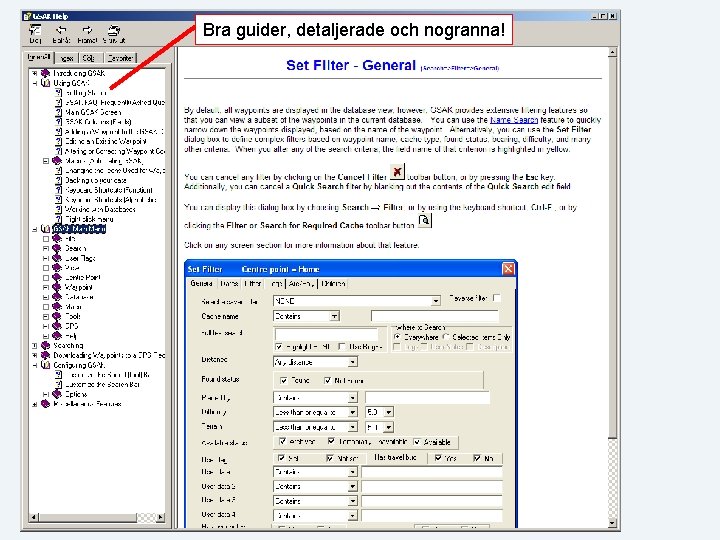Select the Everywhere radio button
720x540 pixels.
point(397,337)
